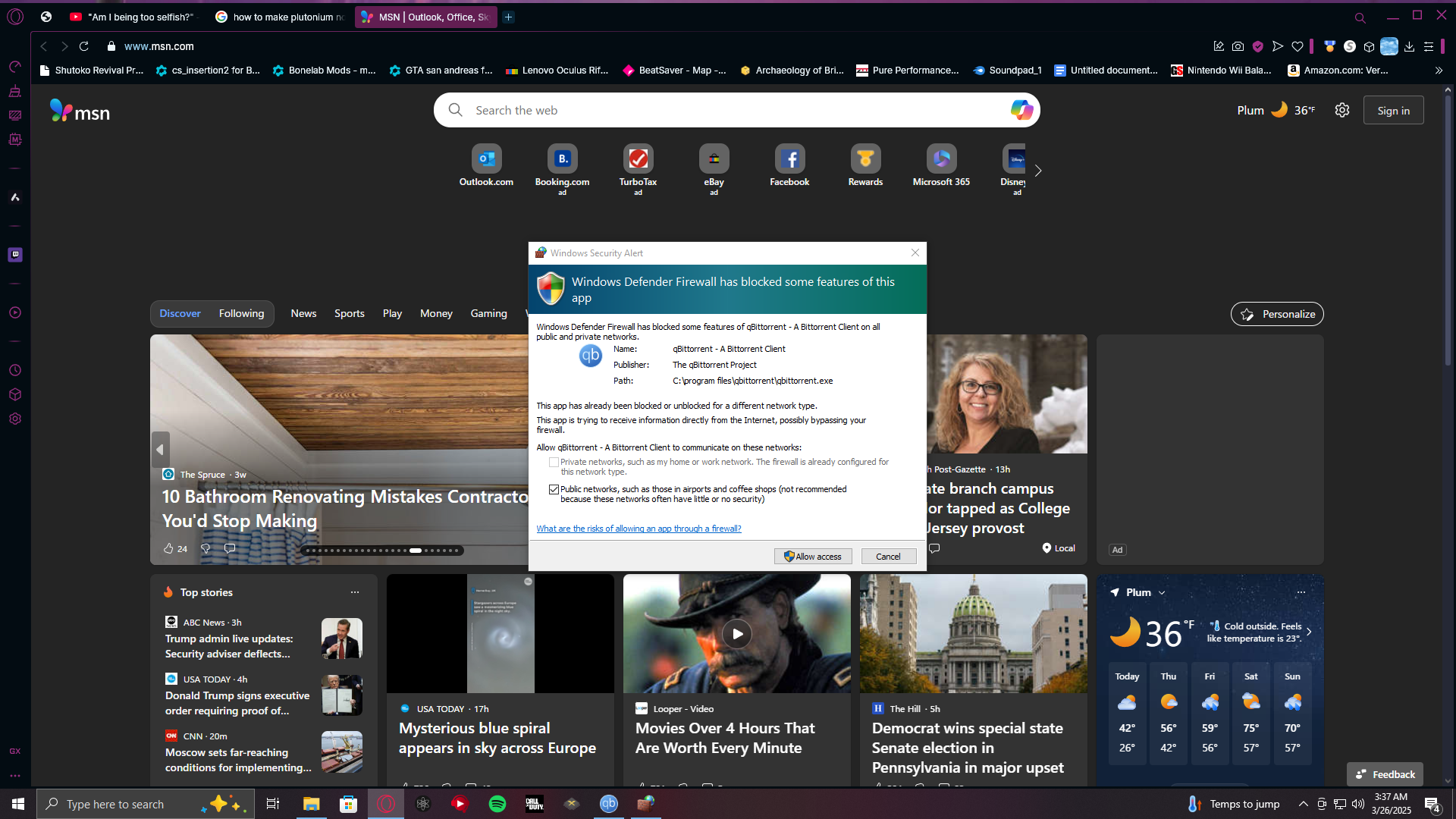Open the Booking.com shortcut
Screen dimensions: 1456x819
tap(562, 169)
